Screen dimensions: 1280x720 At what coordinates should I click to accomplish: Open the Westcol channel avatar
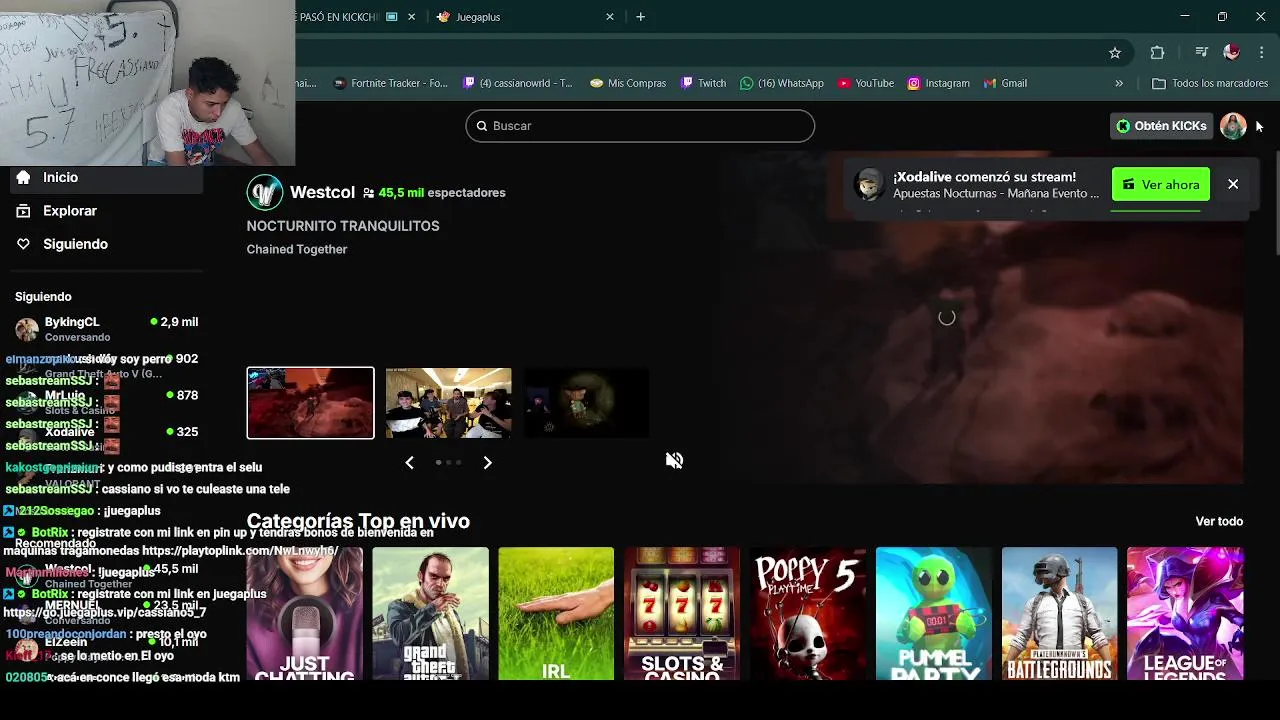(x=265, y=193)
